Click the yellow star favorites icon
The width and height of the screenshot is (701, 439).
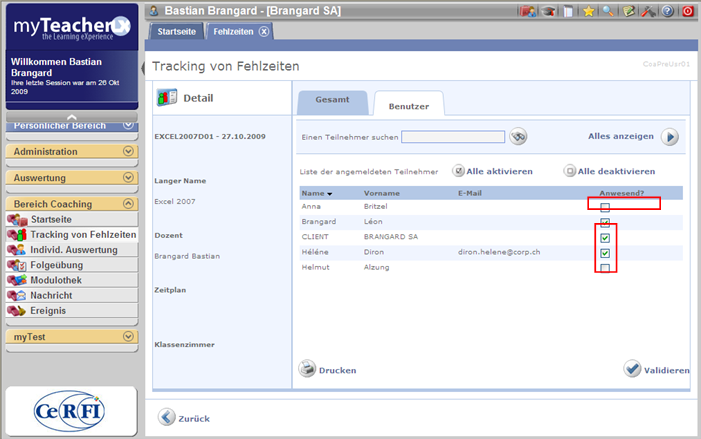pyautogui.click(x=588, y=11)
